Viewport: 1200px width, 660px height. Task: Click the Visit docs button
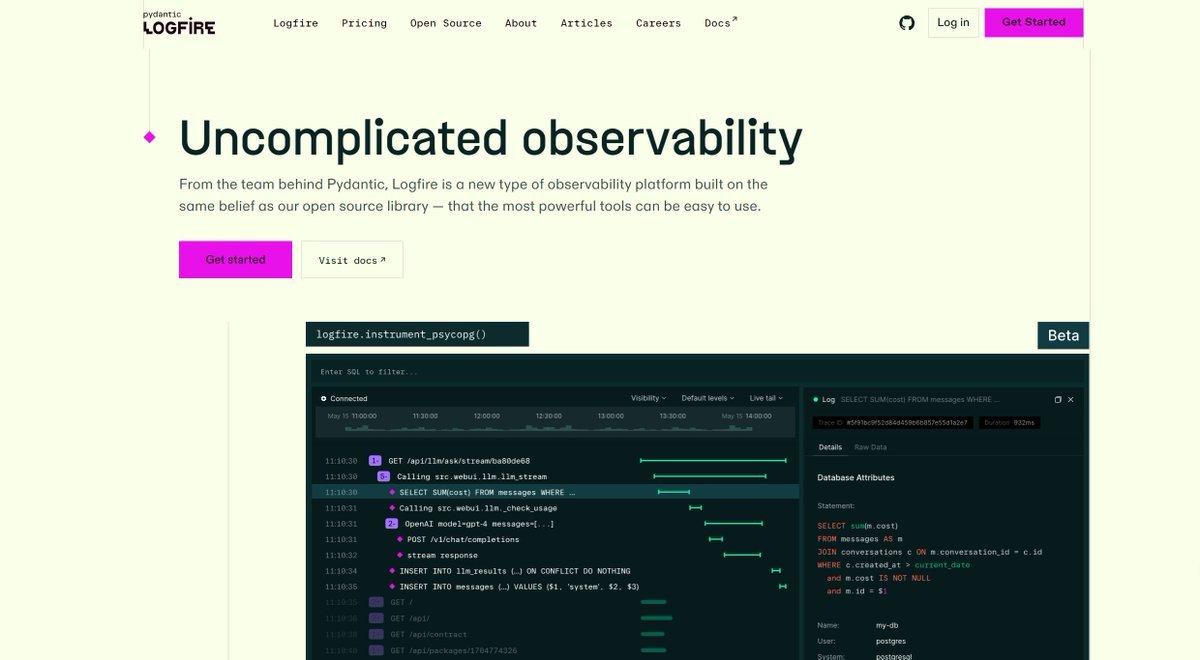click(352, 260)
